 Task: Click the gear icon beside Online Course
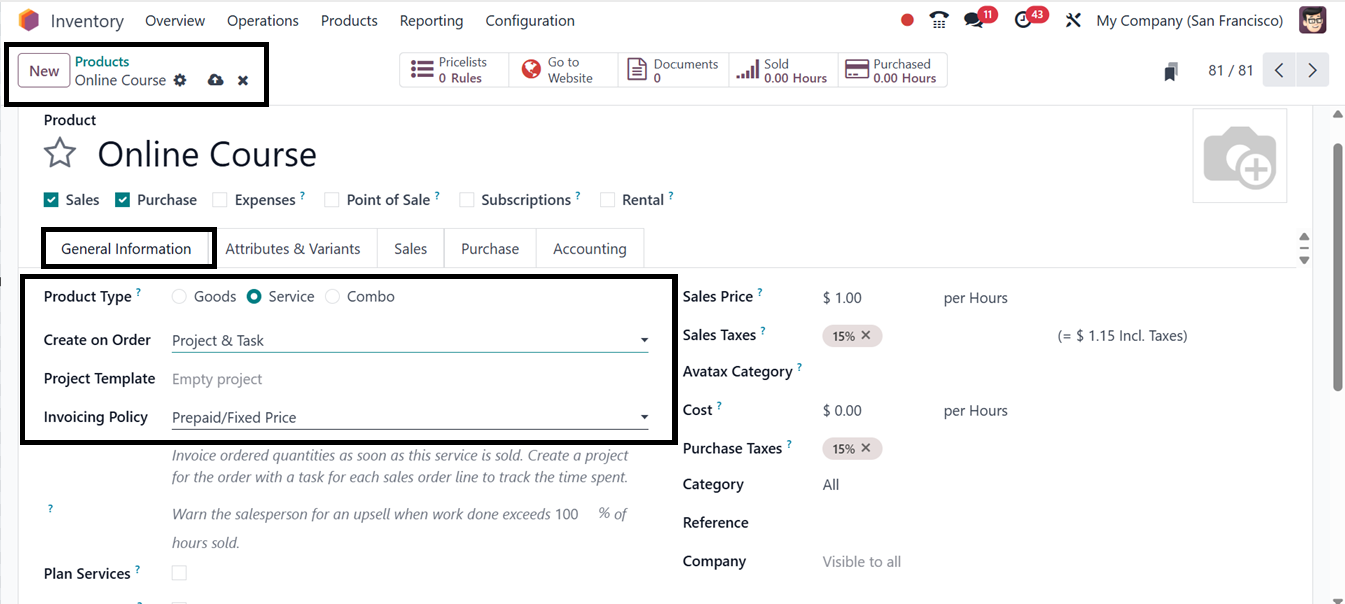(x=180, y=80)
